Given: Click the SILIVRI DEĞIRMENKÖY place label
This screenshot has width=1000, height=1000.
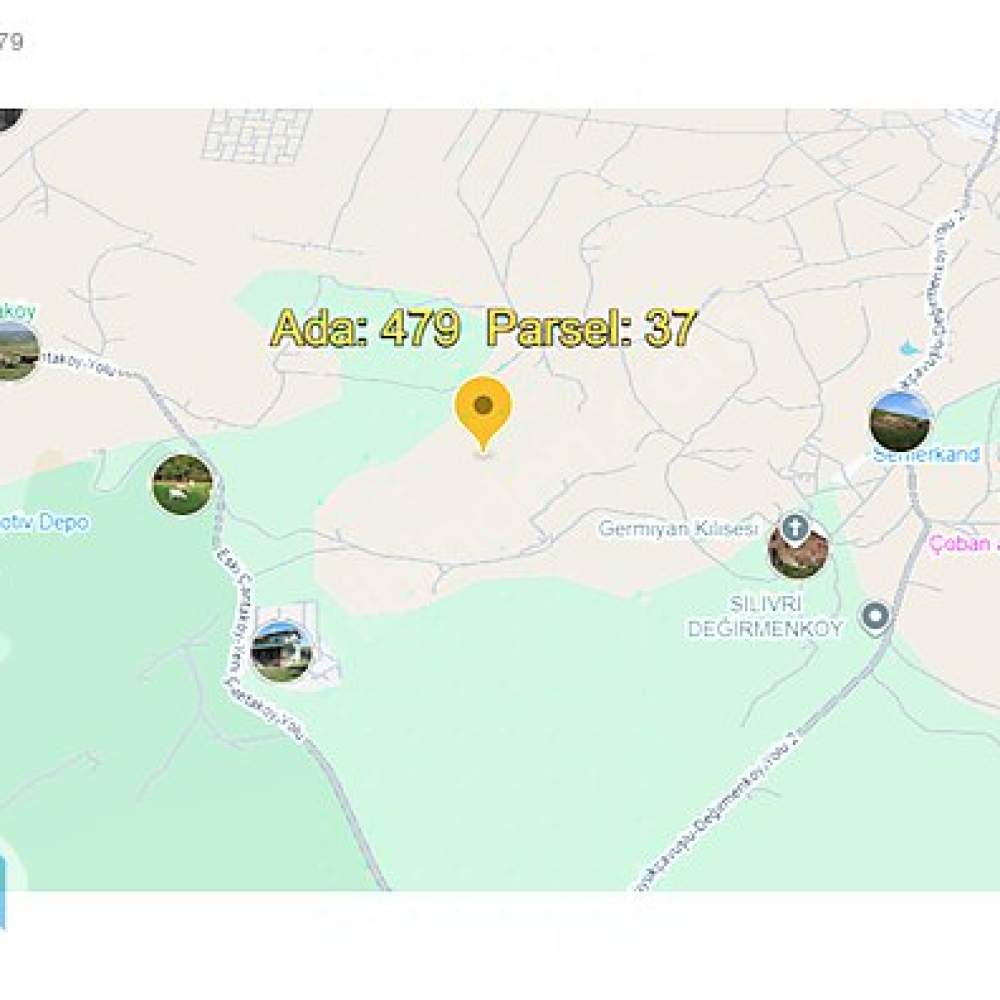Looking at the screenshot, I should click(765, 616).
